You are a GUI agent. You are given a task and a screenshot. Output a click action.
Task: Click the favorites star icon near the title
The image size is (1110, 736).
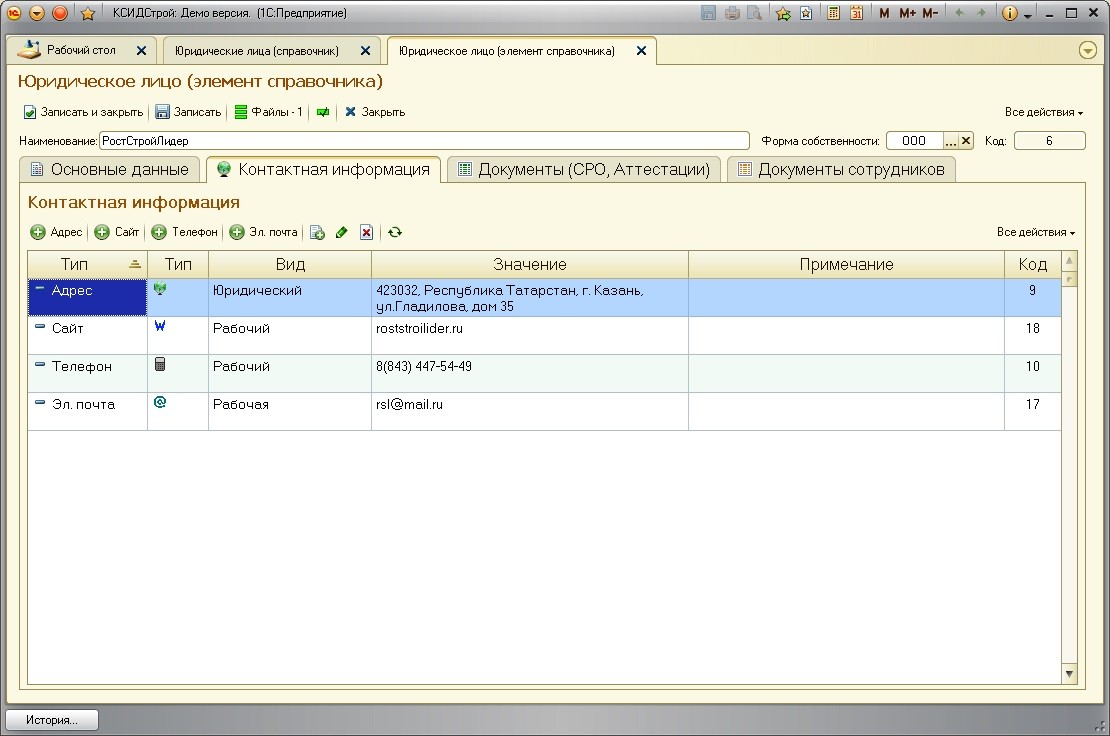click(87, 13)
